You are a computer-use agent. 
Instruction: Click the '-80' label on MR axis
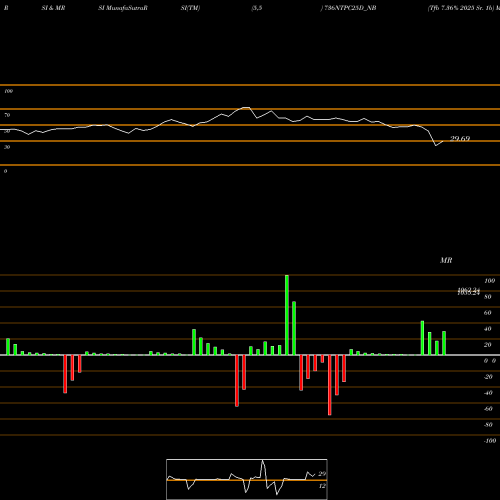(488, 425)
